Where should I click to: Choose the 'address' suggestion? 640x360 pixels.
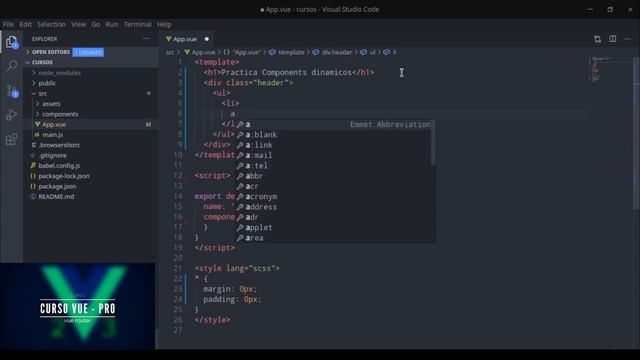click(x=334, y=207)
